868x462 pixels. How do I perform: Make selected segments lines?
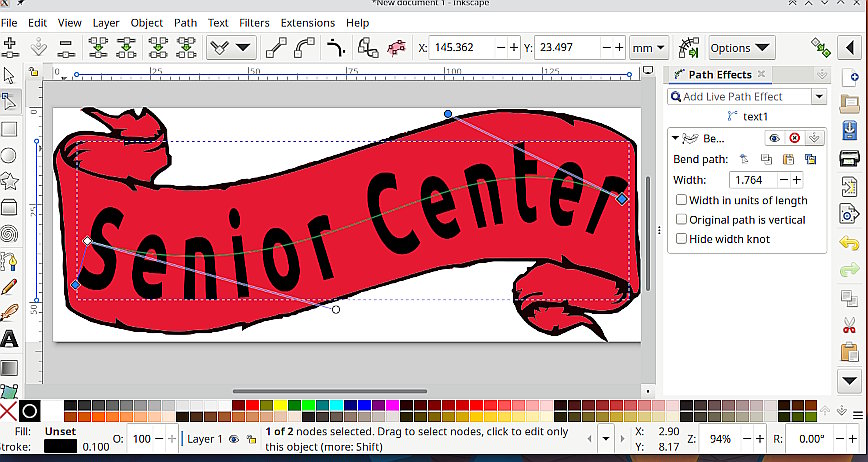click(x=276, y=48)
